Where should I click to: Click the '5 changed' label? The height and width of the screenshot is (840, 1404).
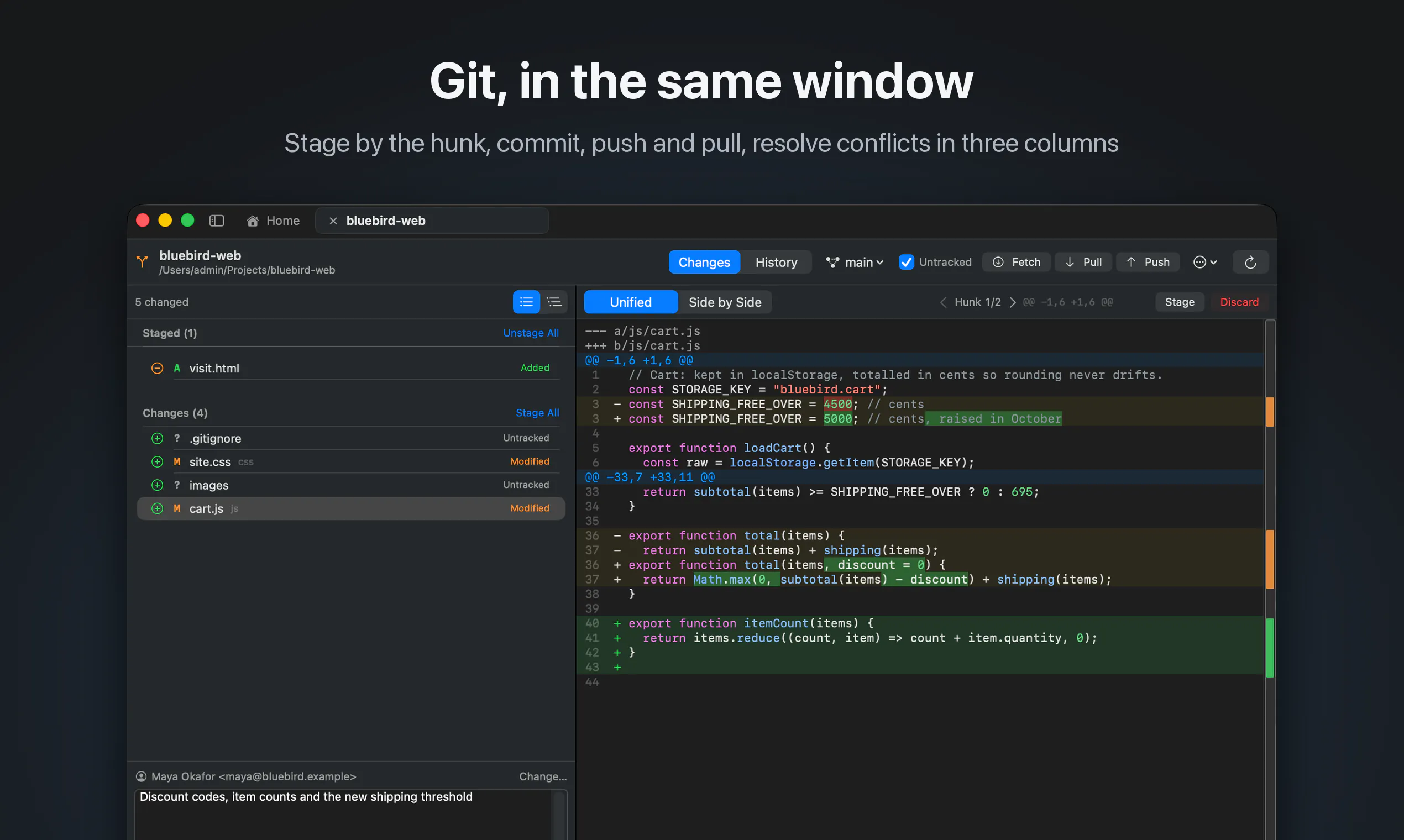(162, 302)
